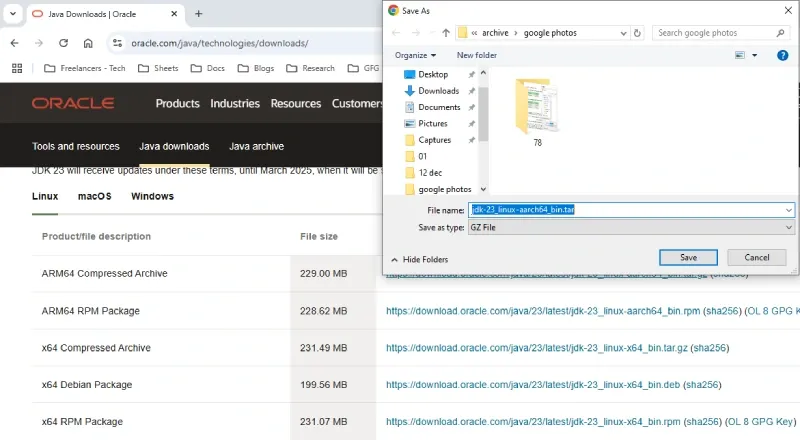The image size is (800, 440).
Task: Open a new Chrome tab
Action: click(198, 14)
